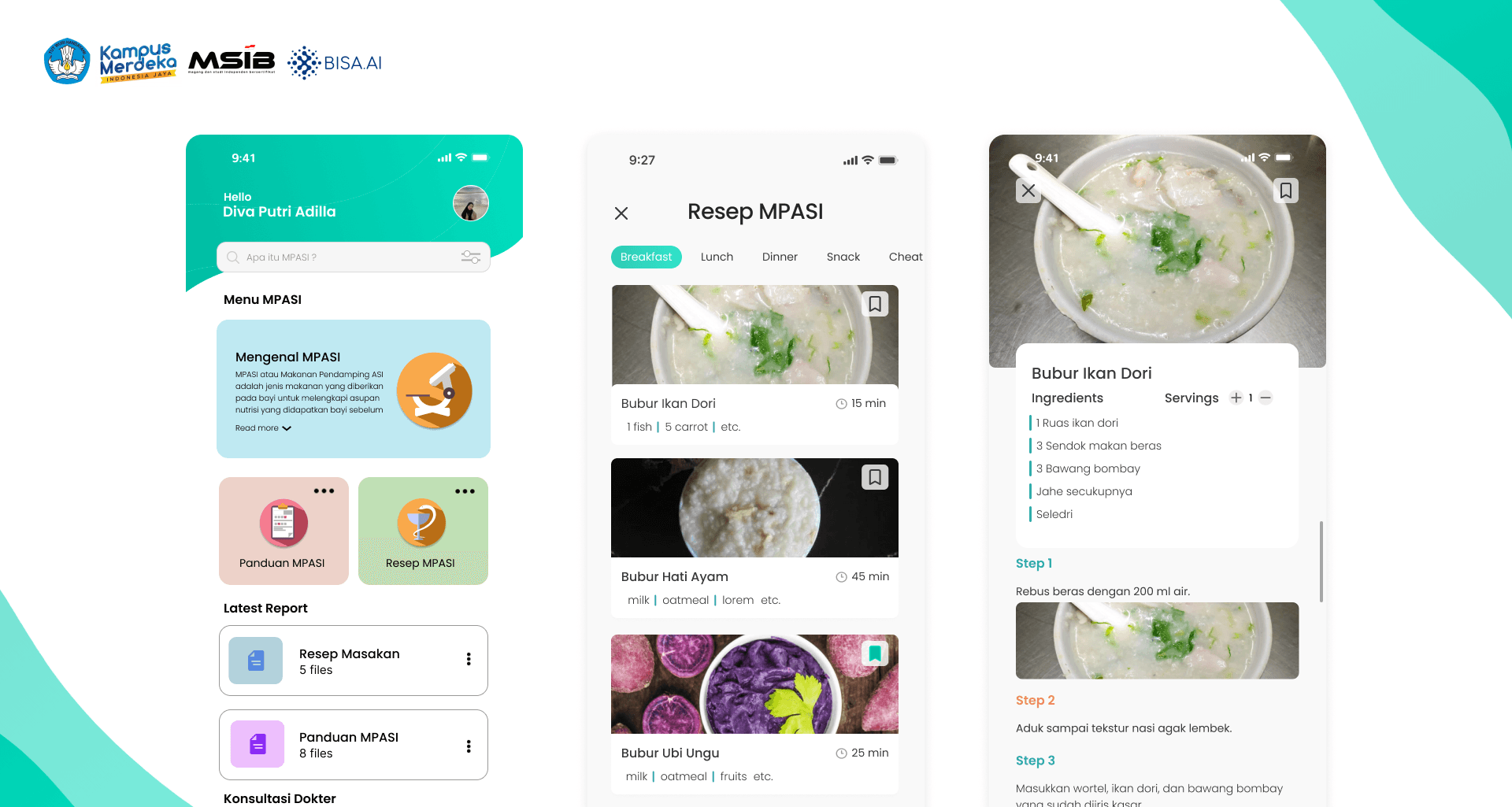Click the recipe detail scrollbar
The image size is (1512, 807).
tap(1321, 561)
